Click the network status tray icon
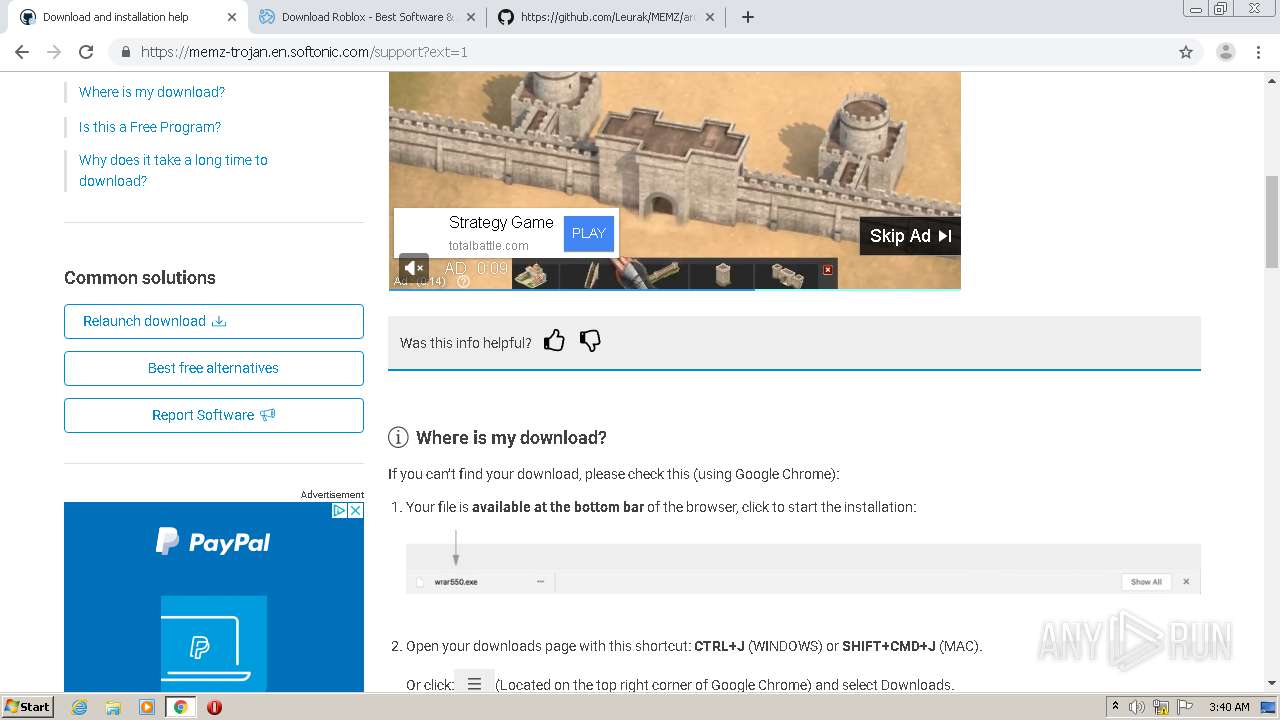 pos(1163,707)
